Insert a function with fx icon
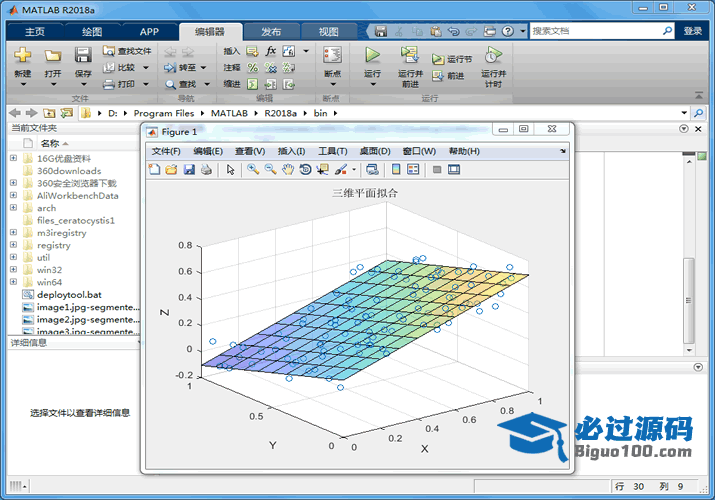Image resolution: width=715 pixels, height=500 pixels. point(270,51)
